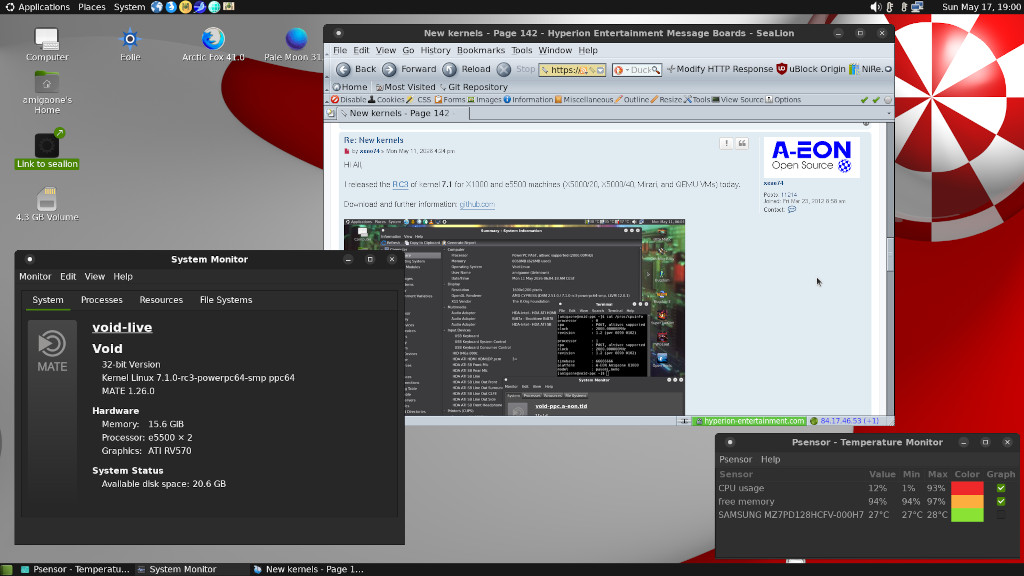1024x576 pixels.
Task: Toggle graph checkbox for CPU usage
Action: [x=1000, y=488]
